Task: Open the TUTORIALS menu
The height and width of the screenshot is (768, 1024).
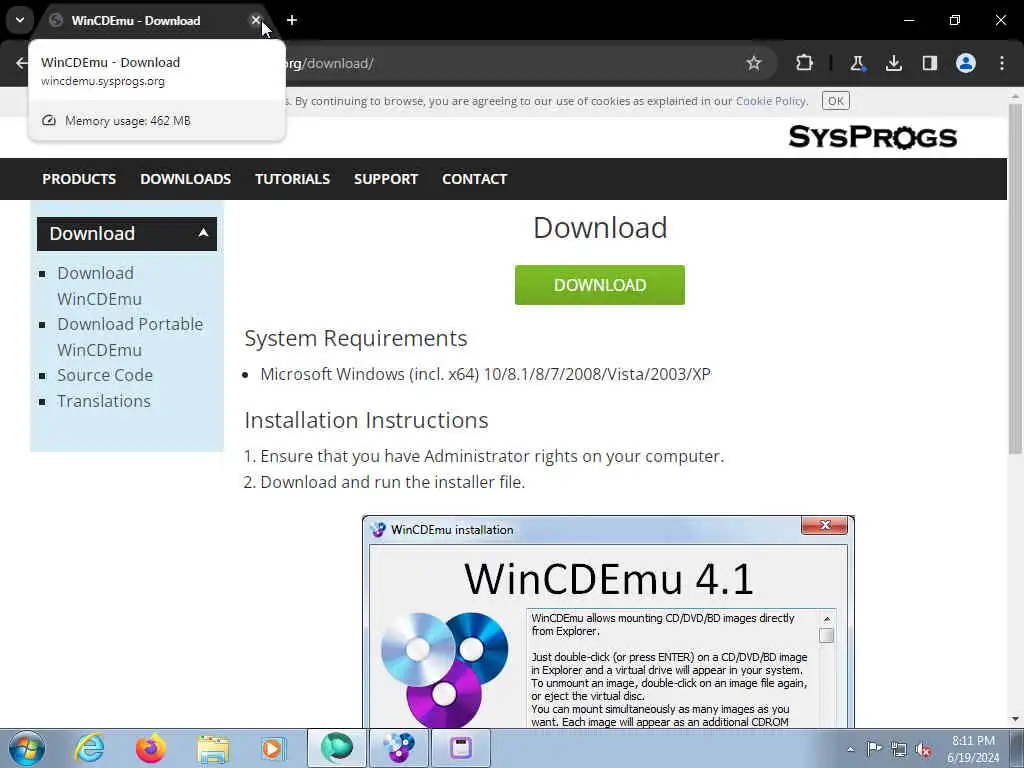Action: (x=293, y=179)
